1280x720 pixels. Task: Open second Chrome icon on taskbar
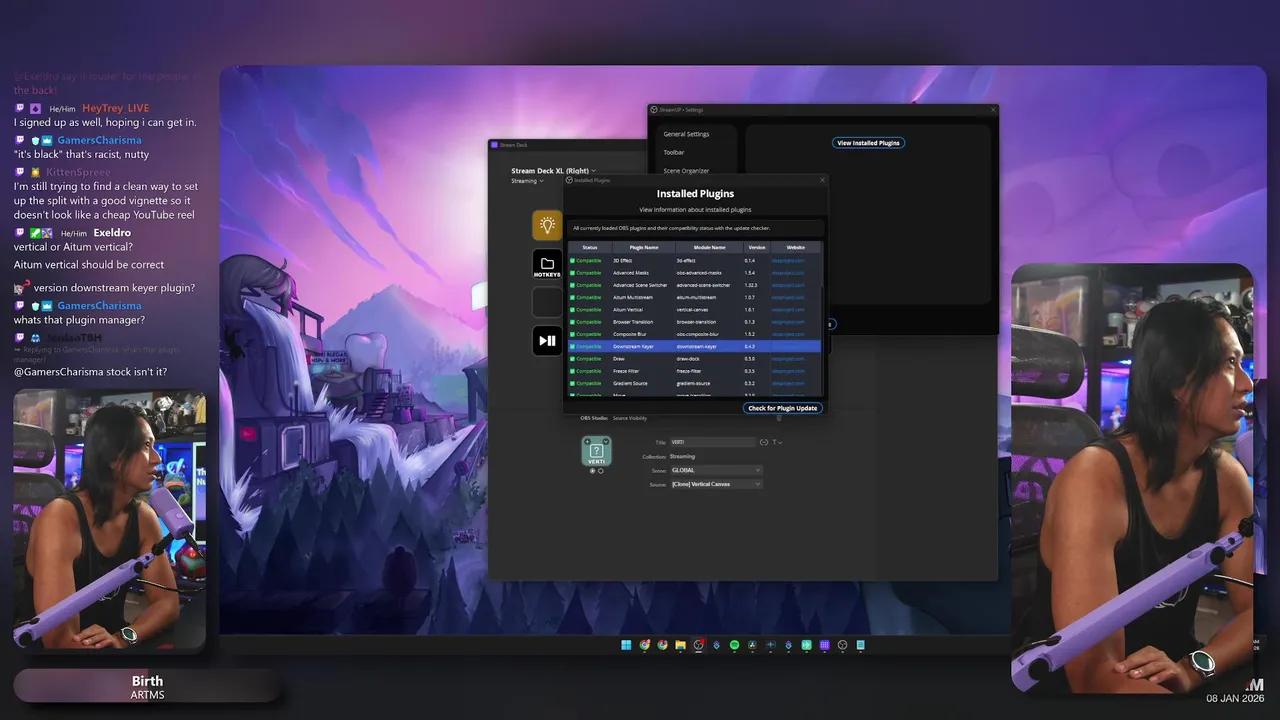pyautogui.click(x=662, y=645)
